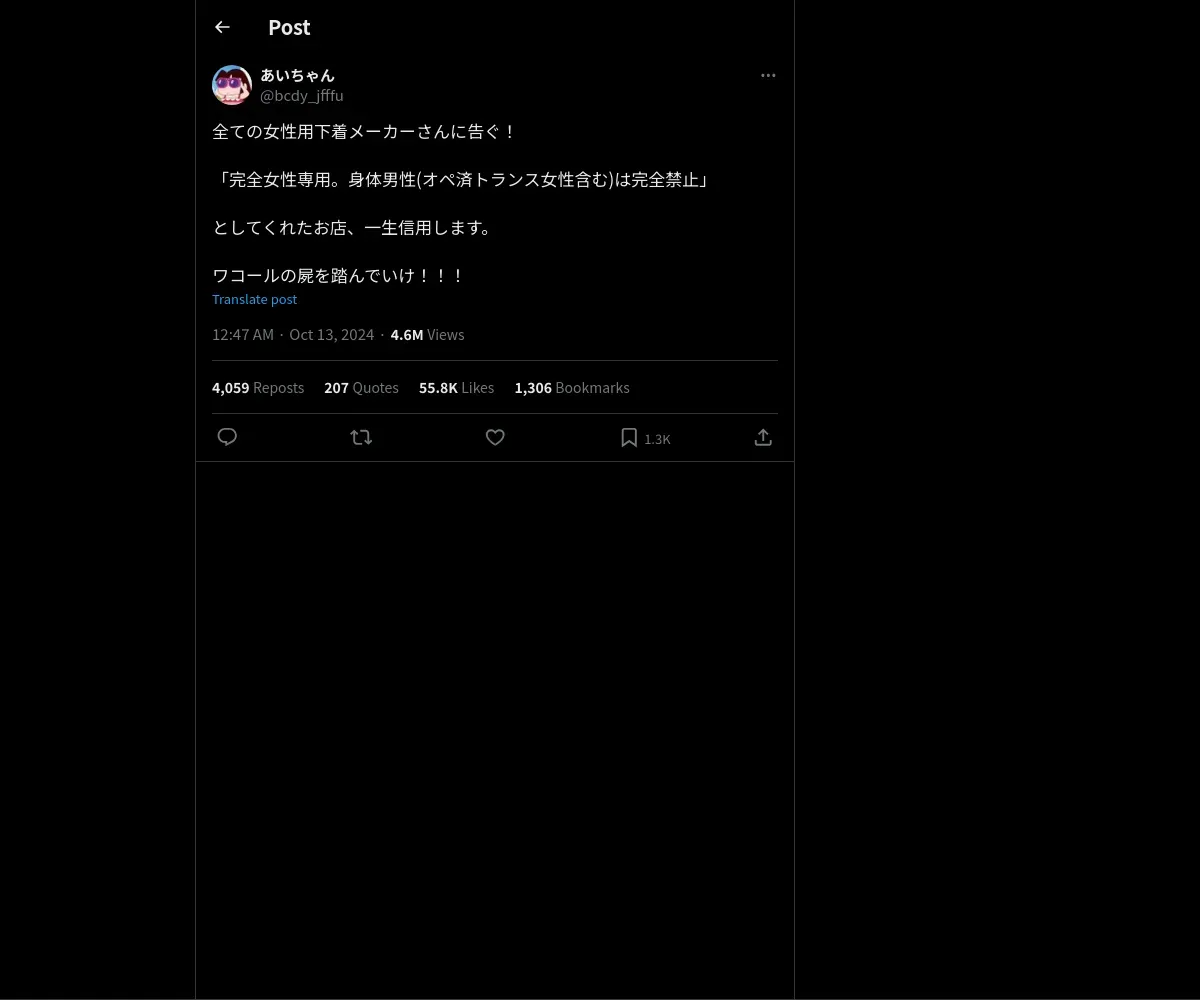Click the 4.6M Views count
Viewport: 1200px width, 1000px height.
click(x=427, y=334)
